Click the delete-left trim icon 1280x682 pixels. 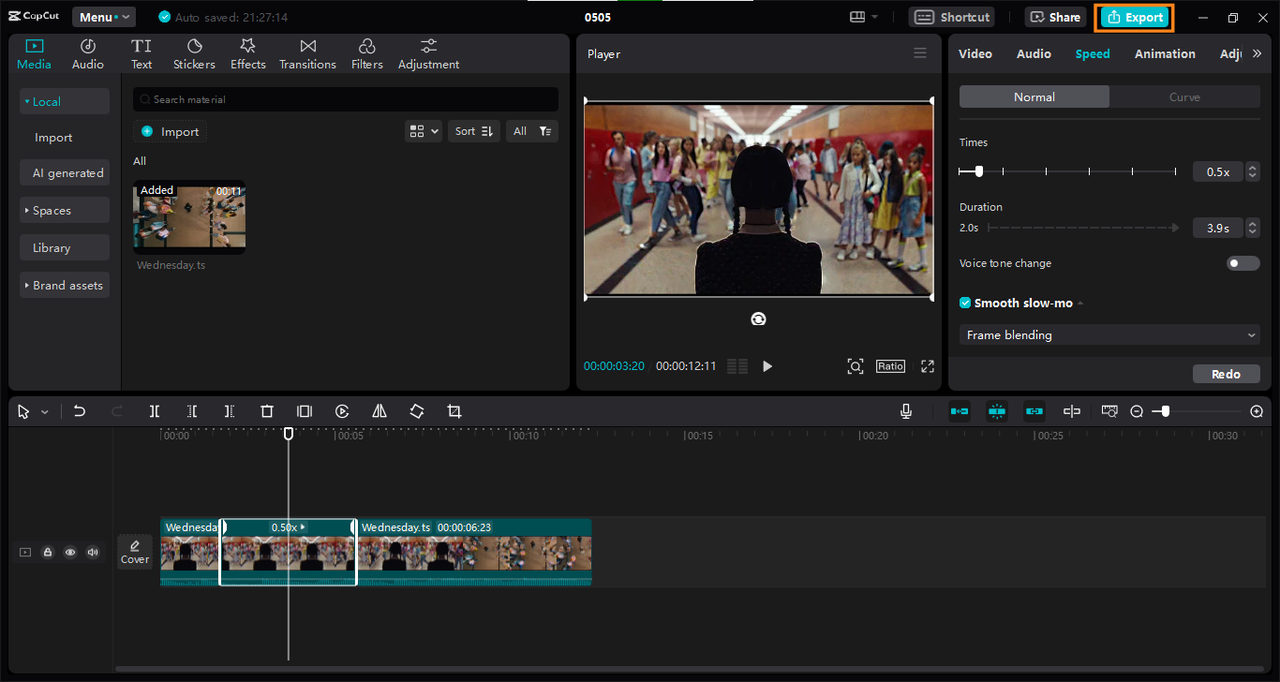coord(192,411)
